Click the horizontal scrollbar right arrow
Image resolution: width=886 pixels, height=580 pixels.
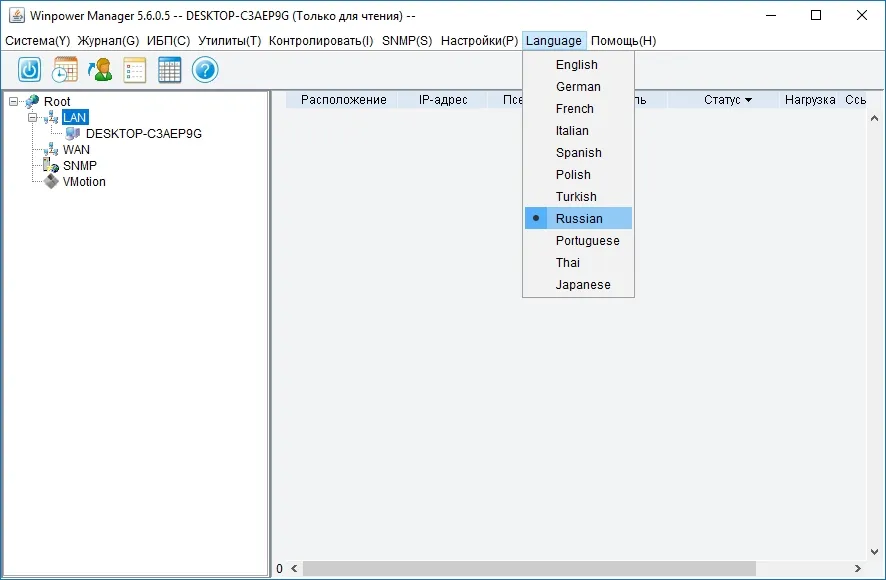tap(858, 569)
